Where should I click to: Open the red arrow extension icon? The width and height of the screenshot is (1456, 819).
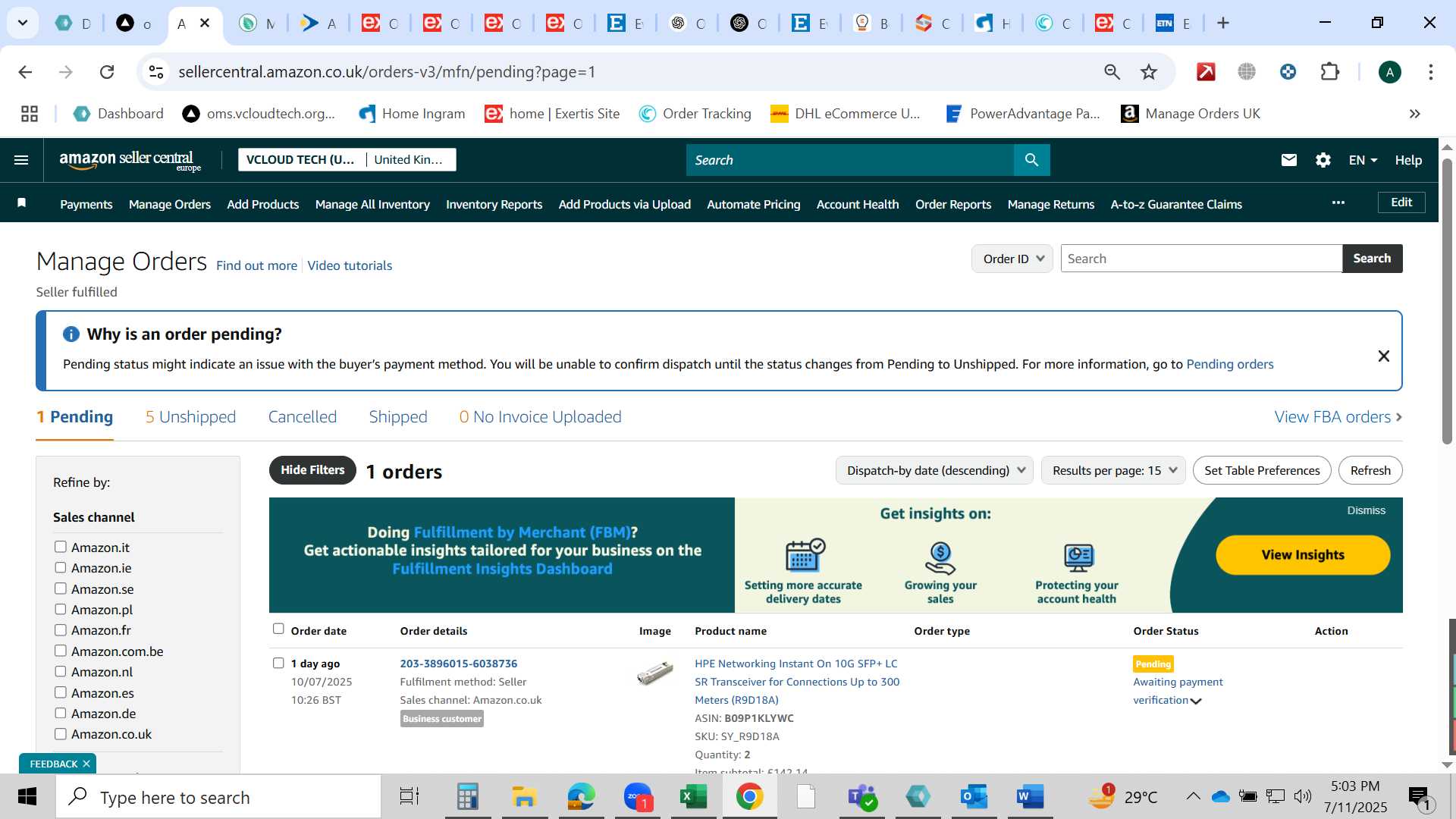coord(1206,72)
